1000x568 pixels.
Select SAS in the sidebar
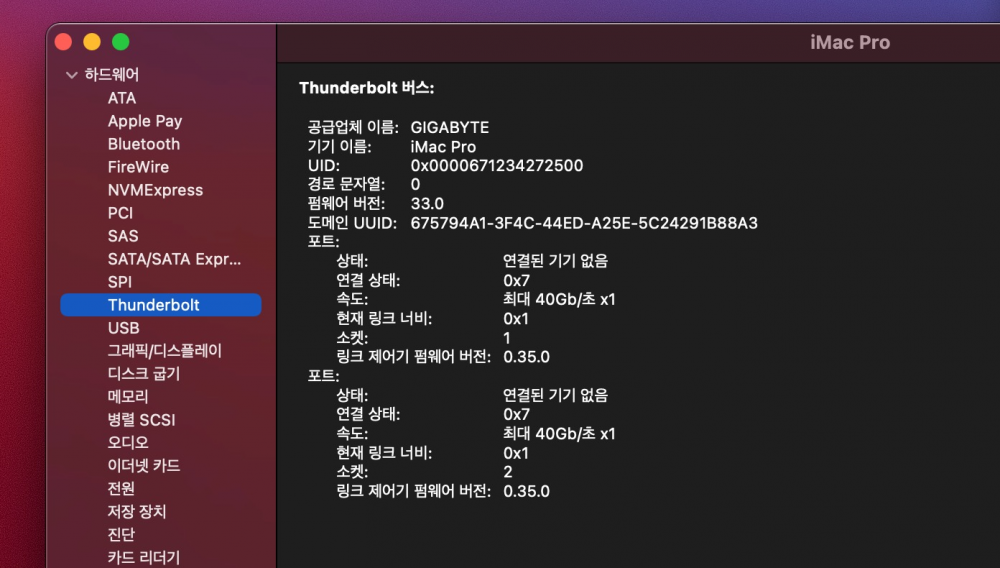123,236
